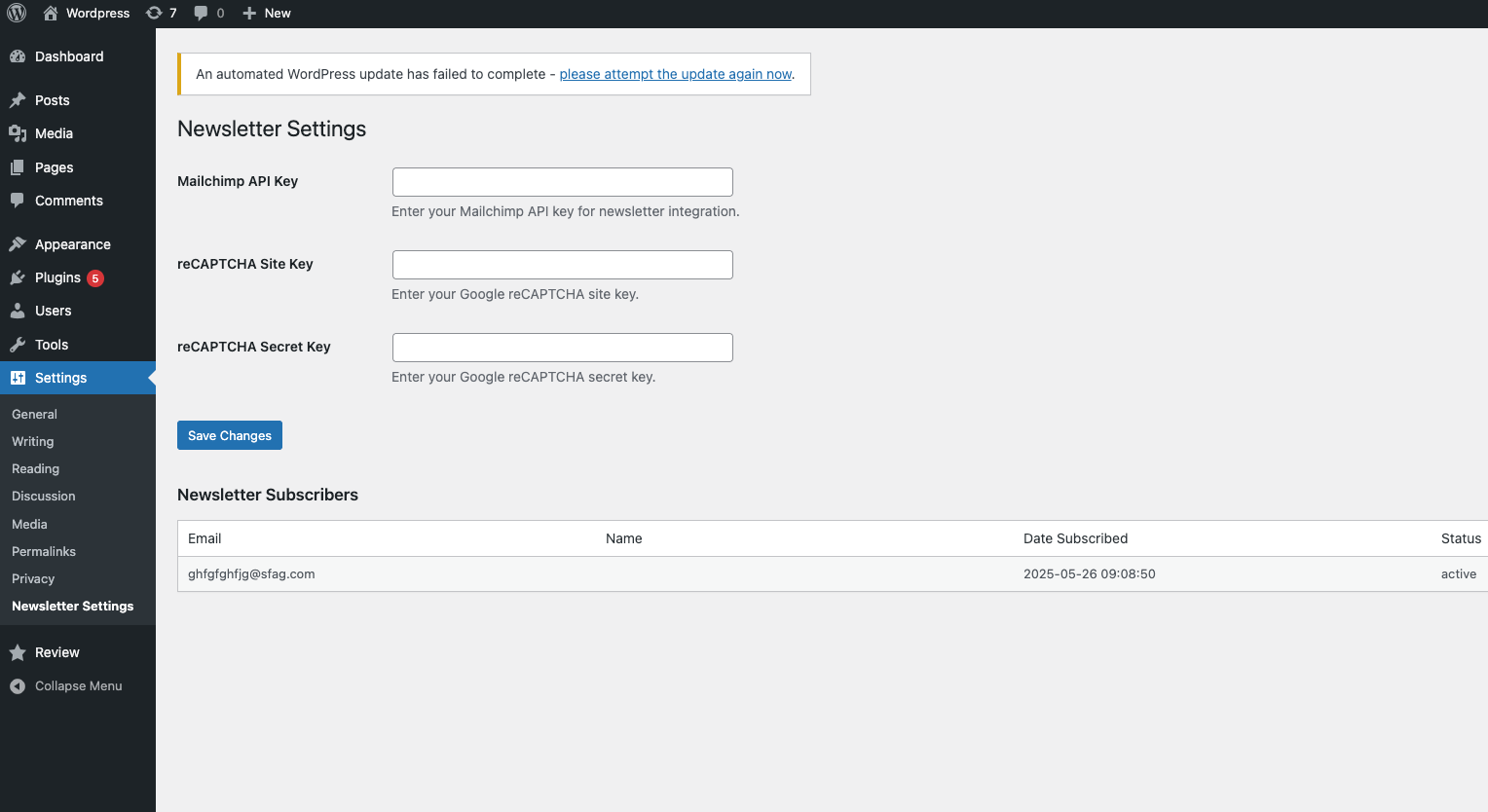Select Newsletter Settings submenu item
This screenshot has width=1488, height=812.
click(73, 606)
